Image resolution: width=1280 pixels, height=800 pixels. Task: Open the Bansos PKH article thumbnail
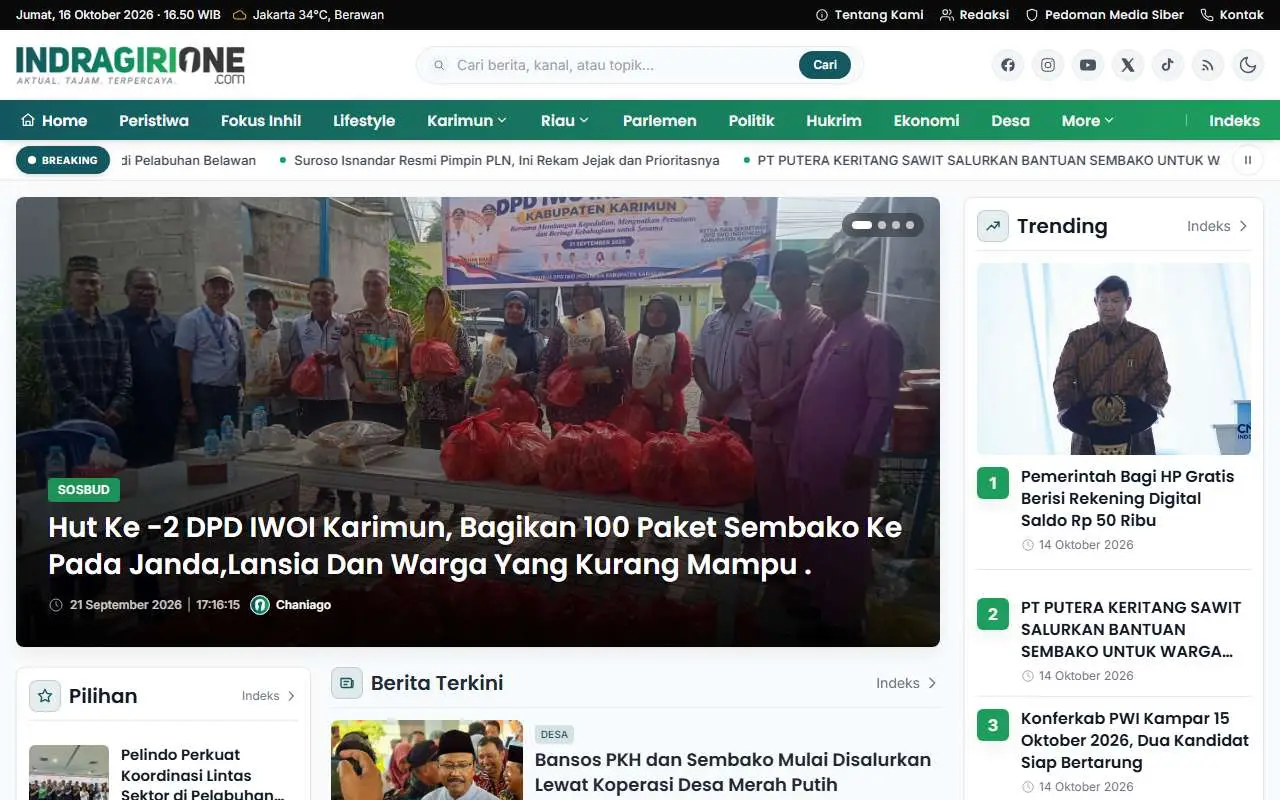coord(427,760)
